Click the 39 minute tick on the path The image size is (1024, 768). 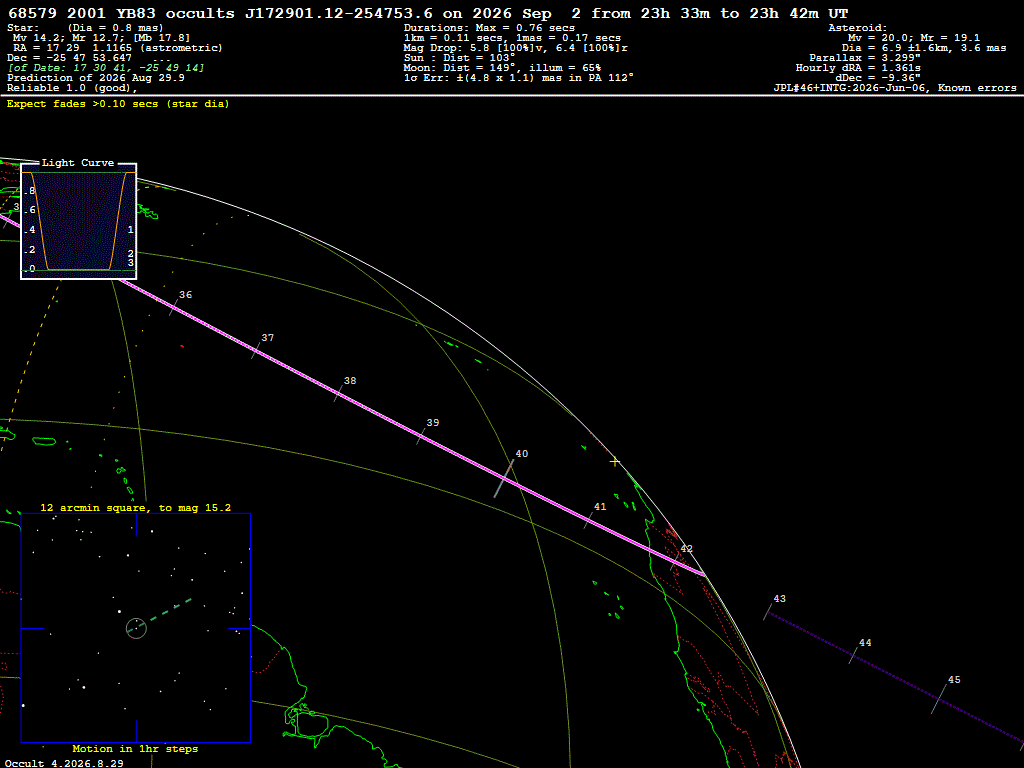(x=422, y=434)
